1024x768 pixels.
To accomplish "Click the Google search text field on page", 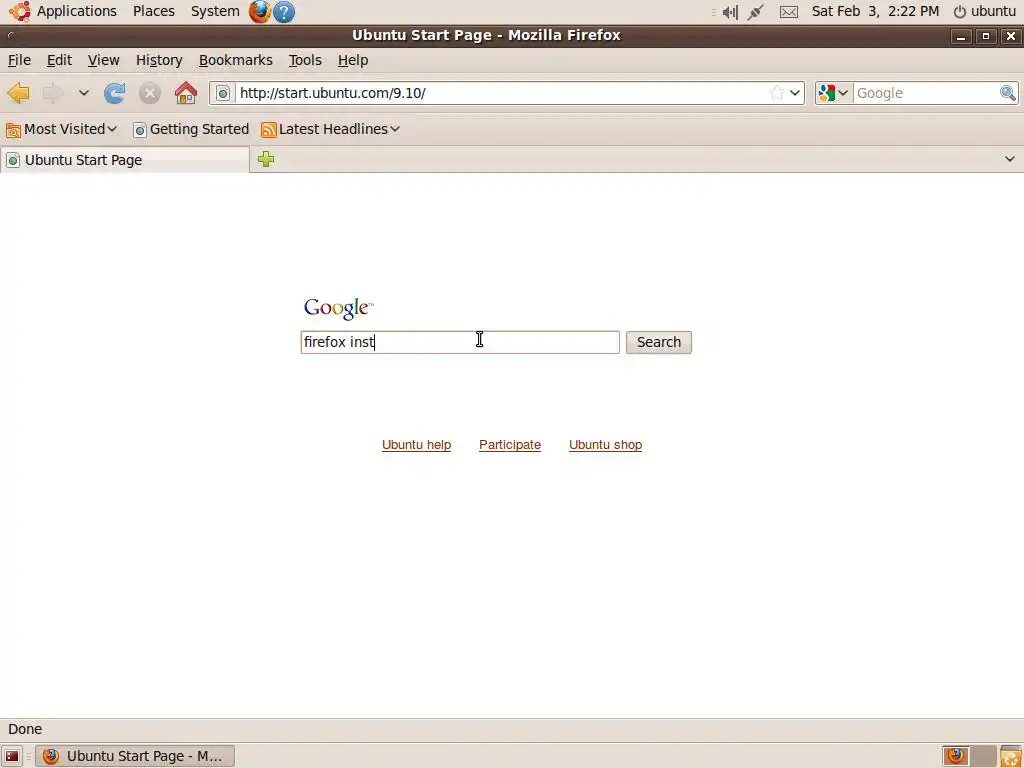I will pyautogui.click(x=460, y=342).
